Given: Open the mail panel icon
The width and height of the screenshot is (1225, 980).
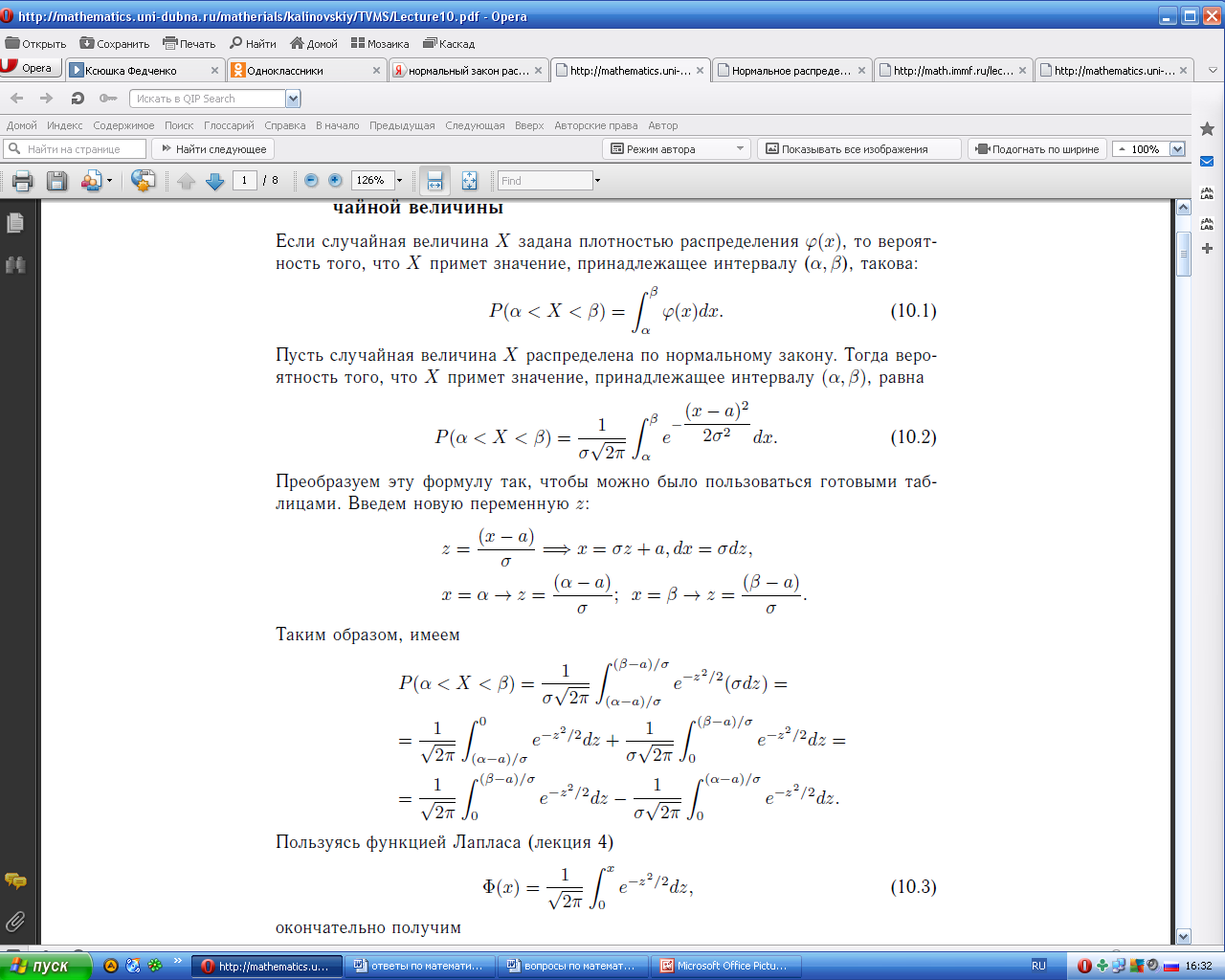Looking at the screenshot, I should [x=1207, y=161].
